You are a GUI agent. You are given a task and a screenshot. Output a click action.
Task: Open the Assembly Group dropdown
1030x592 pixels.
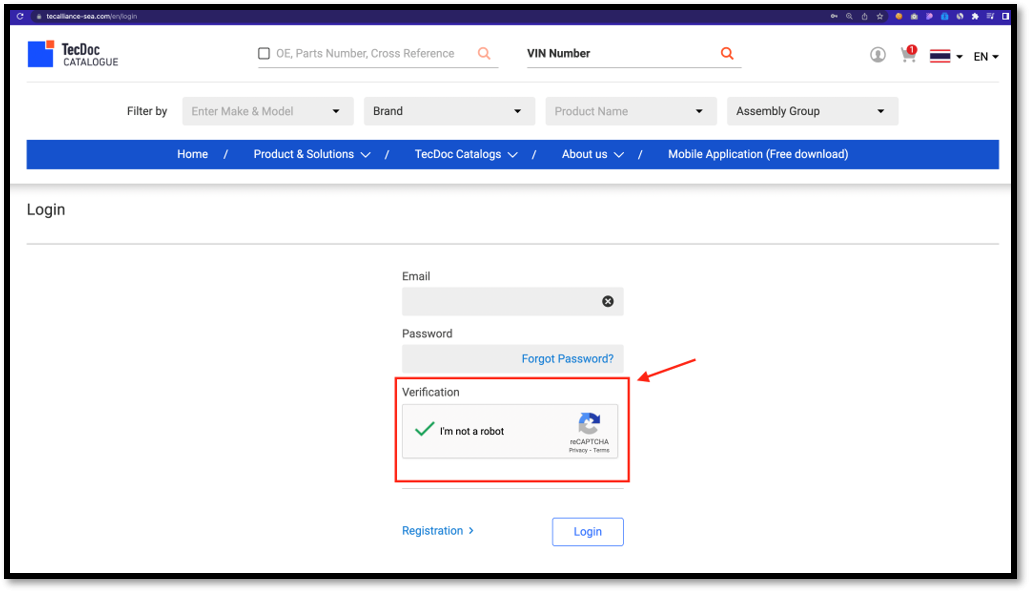point(812,111)
